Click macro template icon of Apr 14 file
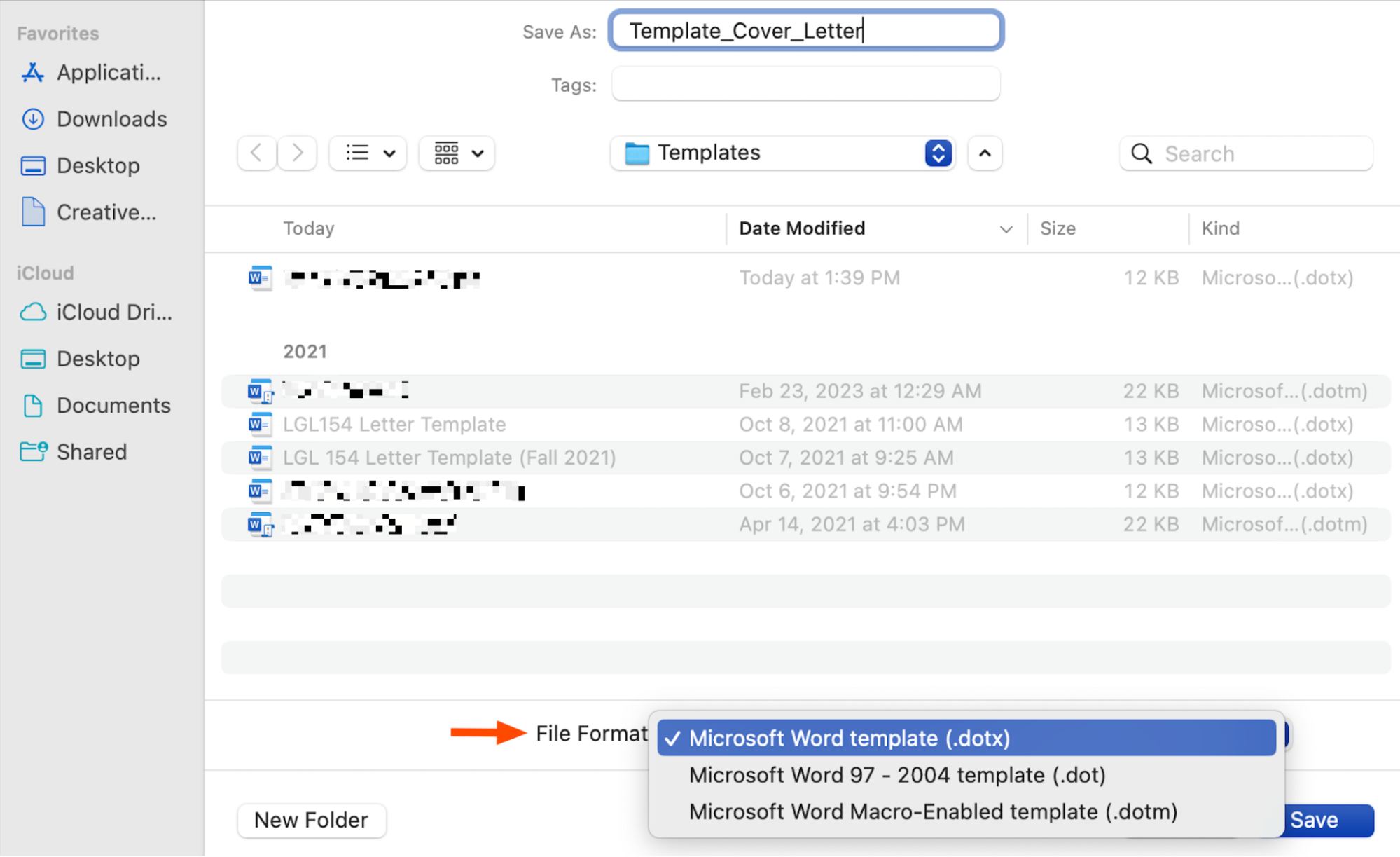Viewport: 1400px width, 857px height. [260, 525]
